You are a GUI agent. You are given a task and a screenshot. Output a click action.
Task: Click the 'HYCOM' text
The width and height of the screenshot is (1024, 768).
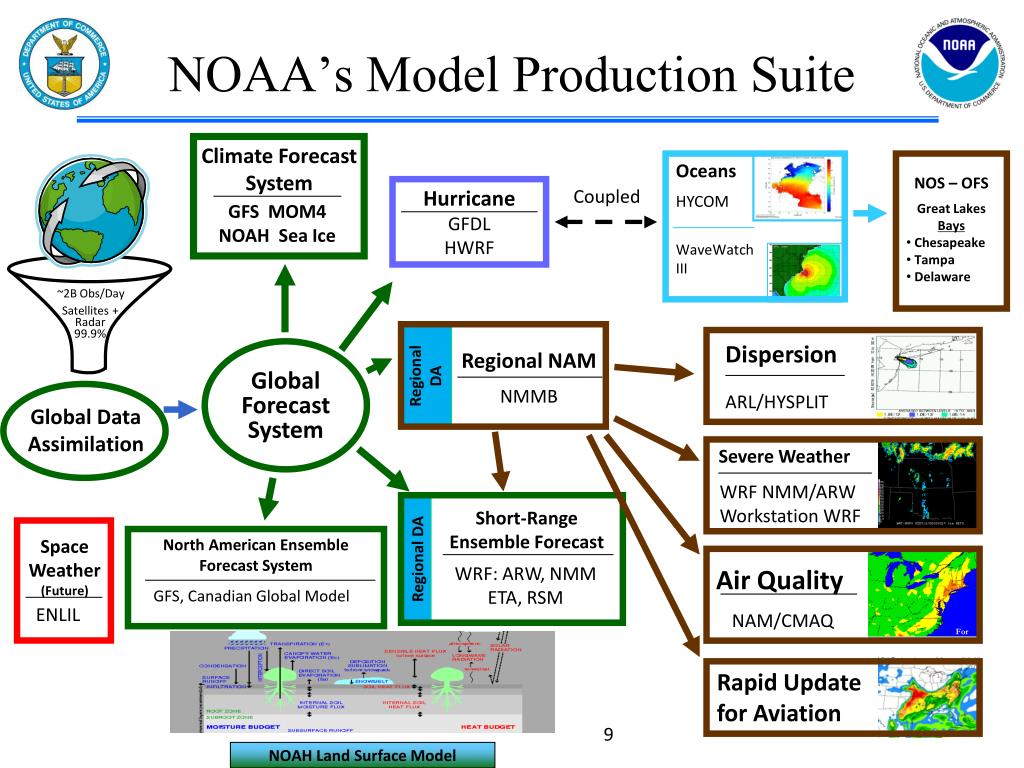click(x=701, y=202)
